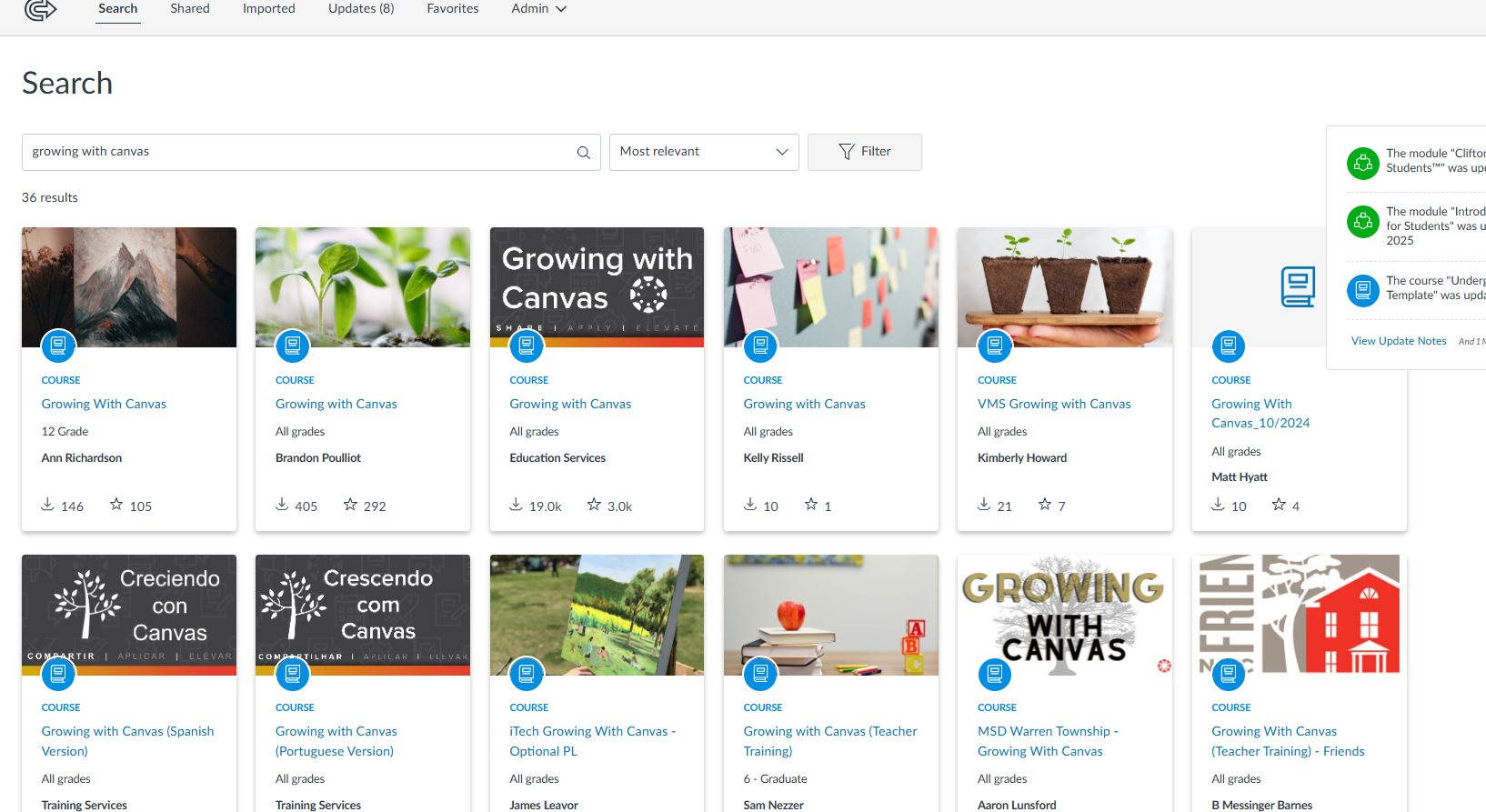This screenshot has width=1486, height=812.
Task: Click Crescendo com Canvas thumbnail
Action: click(x=363, y=615)
